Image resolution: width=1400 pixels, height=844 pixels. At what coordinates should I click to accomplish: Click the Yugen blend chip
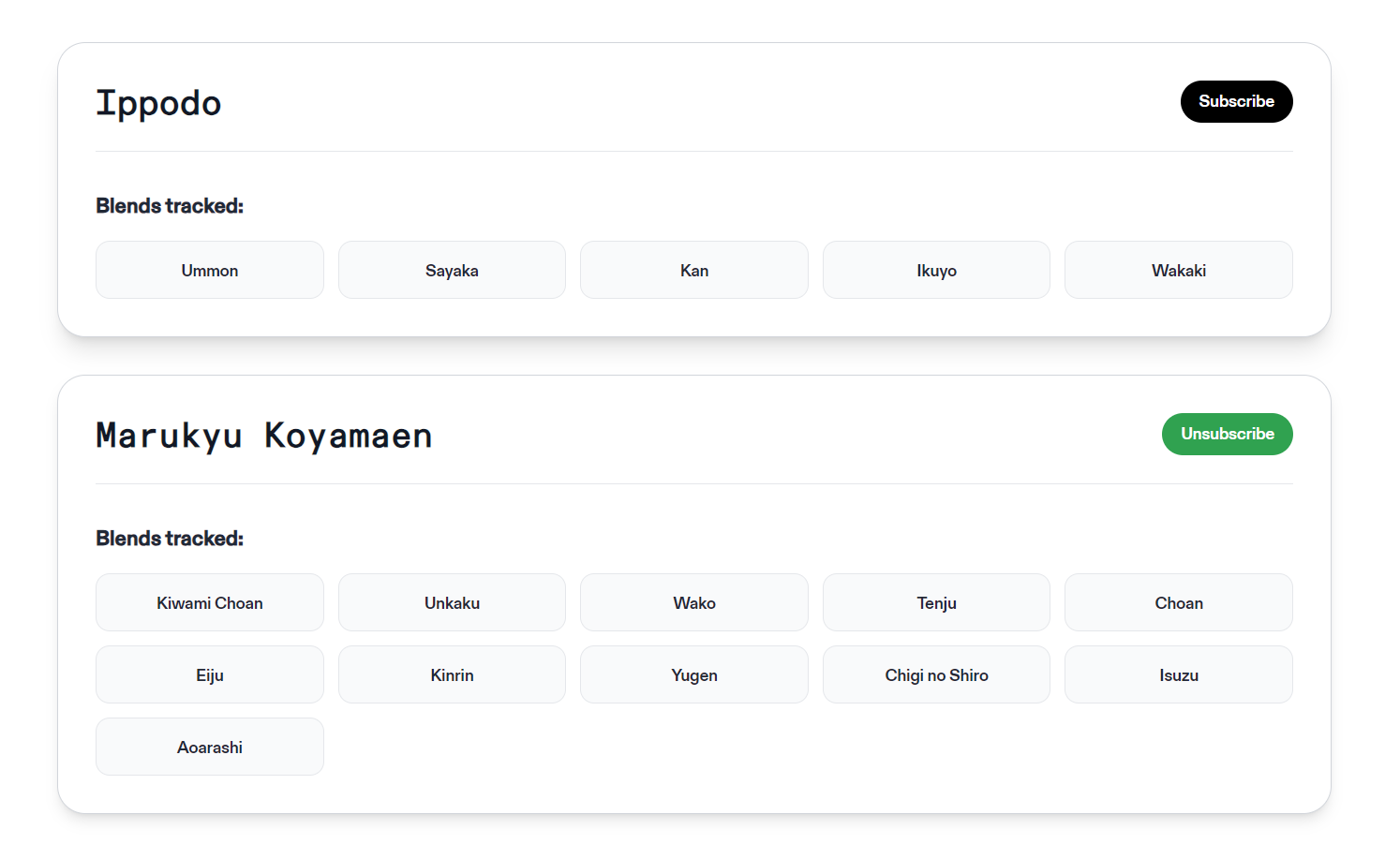pyautogui.click(x=694, y=674)
